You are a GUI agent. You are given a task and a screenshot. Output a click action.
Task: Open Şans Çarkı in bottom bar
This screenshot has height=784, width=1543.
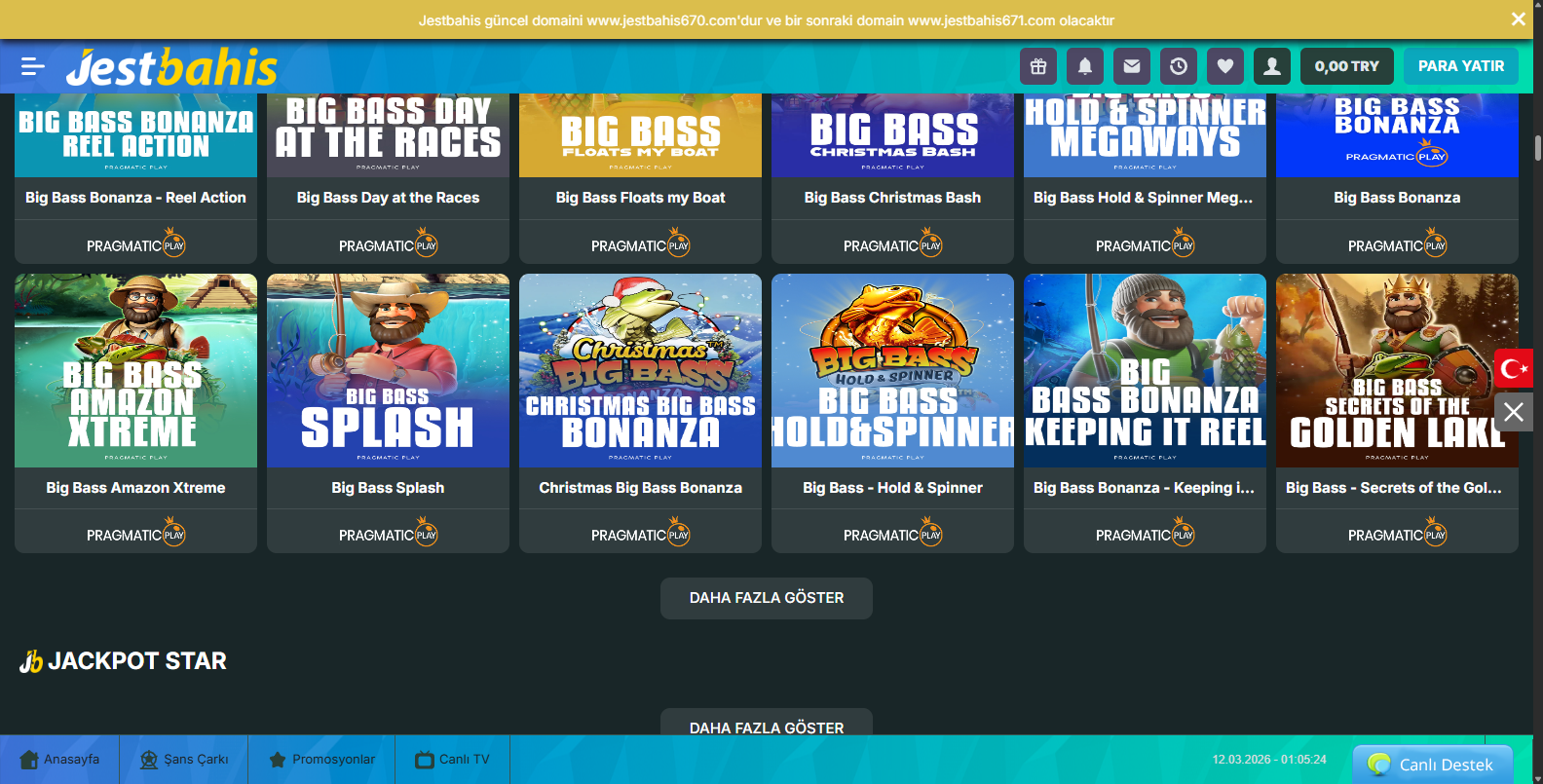click(184, 760)
